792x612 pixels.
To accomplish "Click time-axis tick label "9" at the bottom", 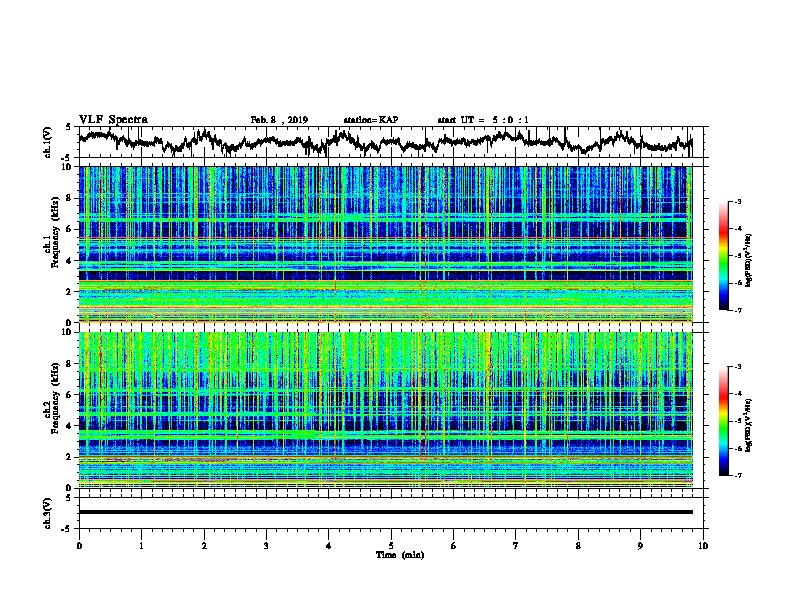I will pos(640,546).
